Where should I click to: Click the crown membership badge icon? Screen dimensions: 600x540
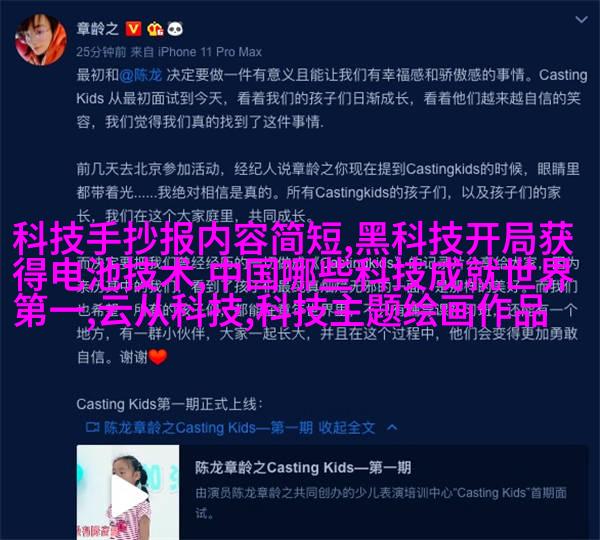coord(155,29)
